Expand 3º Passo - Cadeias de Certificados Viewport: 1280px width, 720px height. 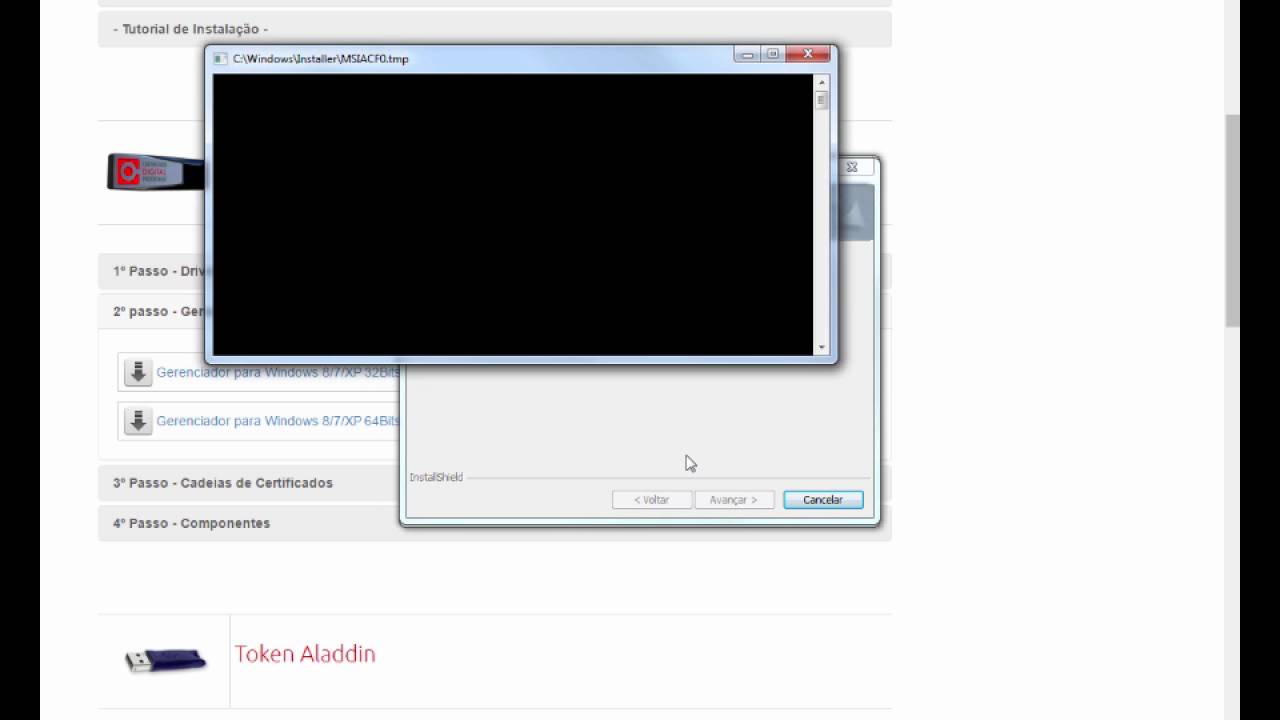(x=248, y=483)
